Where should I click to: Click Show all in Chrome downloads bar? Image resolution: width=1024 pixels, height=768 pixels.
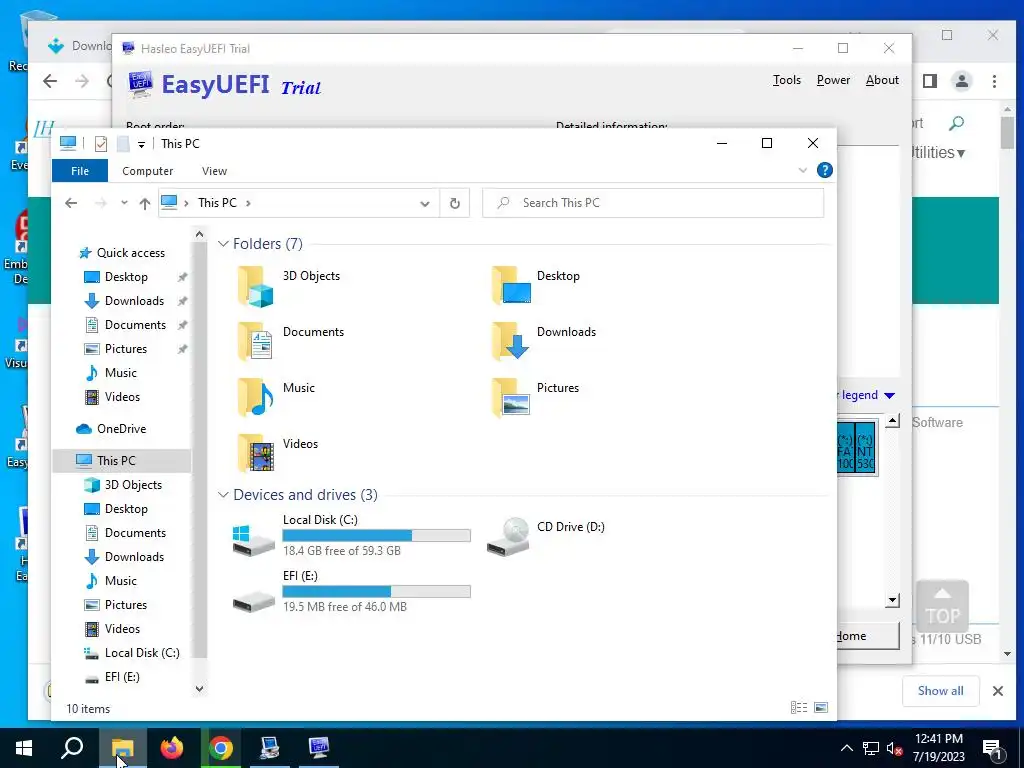coord(940,691)
